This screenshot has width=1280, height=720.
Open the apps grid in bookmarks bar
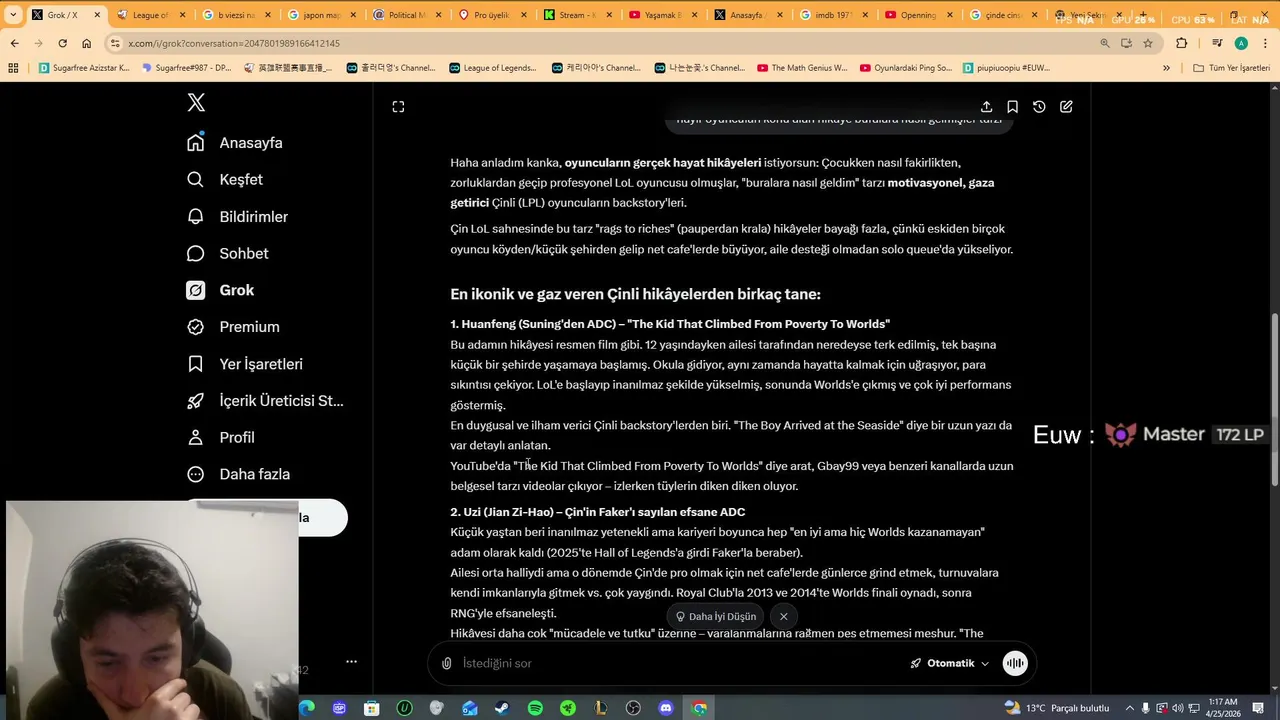coord(13,68)
